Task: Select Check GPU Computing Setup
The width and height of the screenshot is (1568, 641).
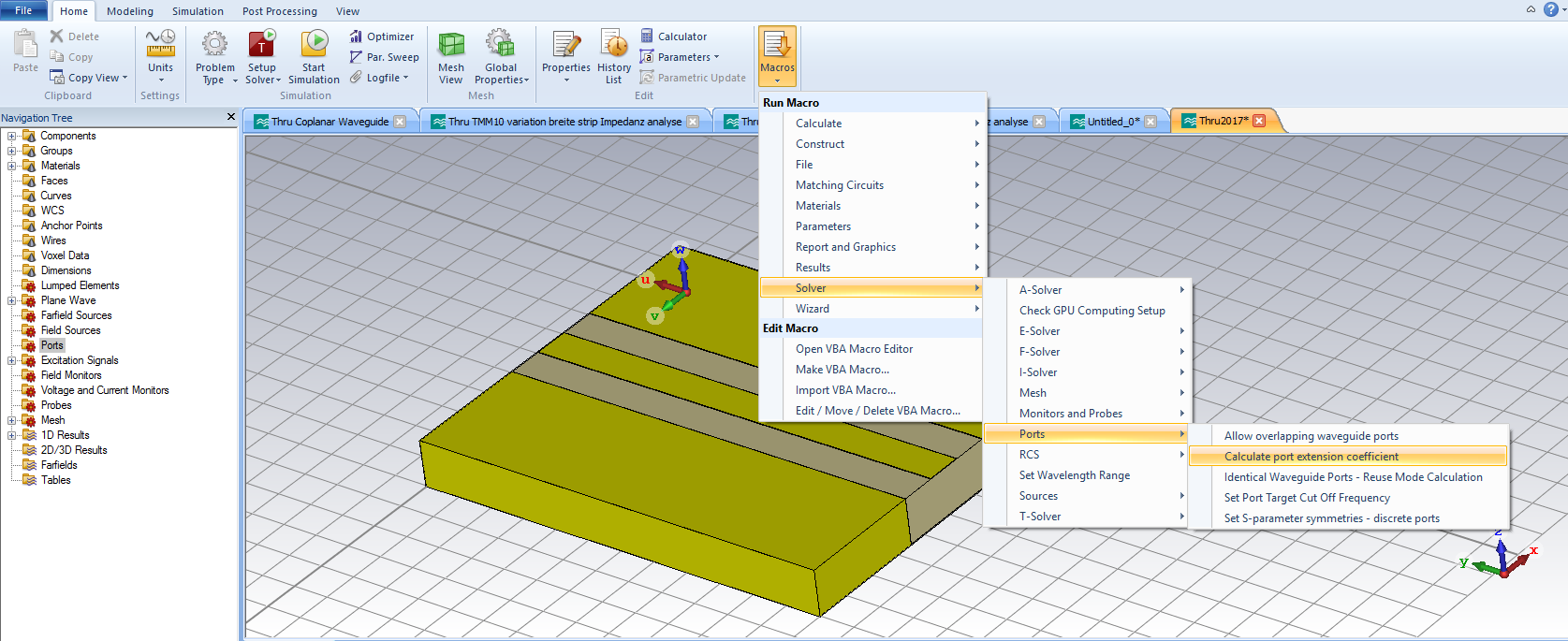Action: [1086, 311]
